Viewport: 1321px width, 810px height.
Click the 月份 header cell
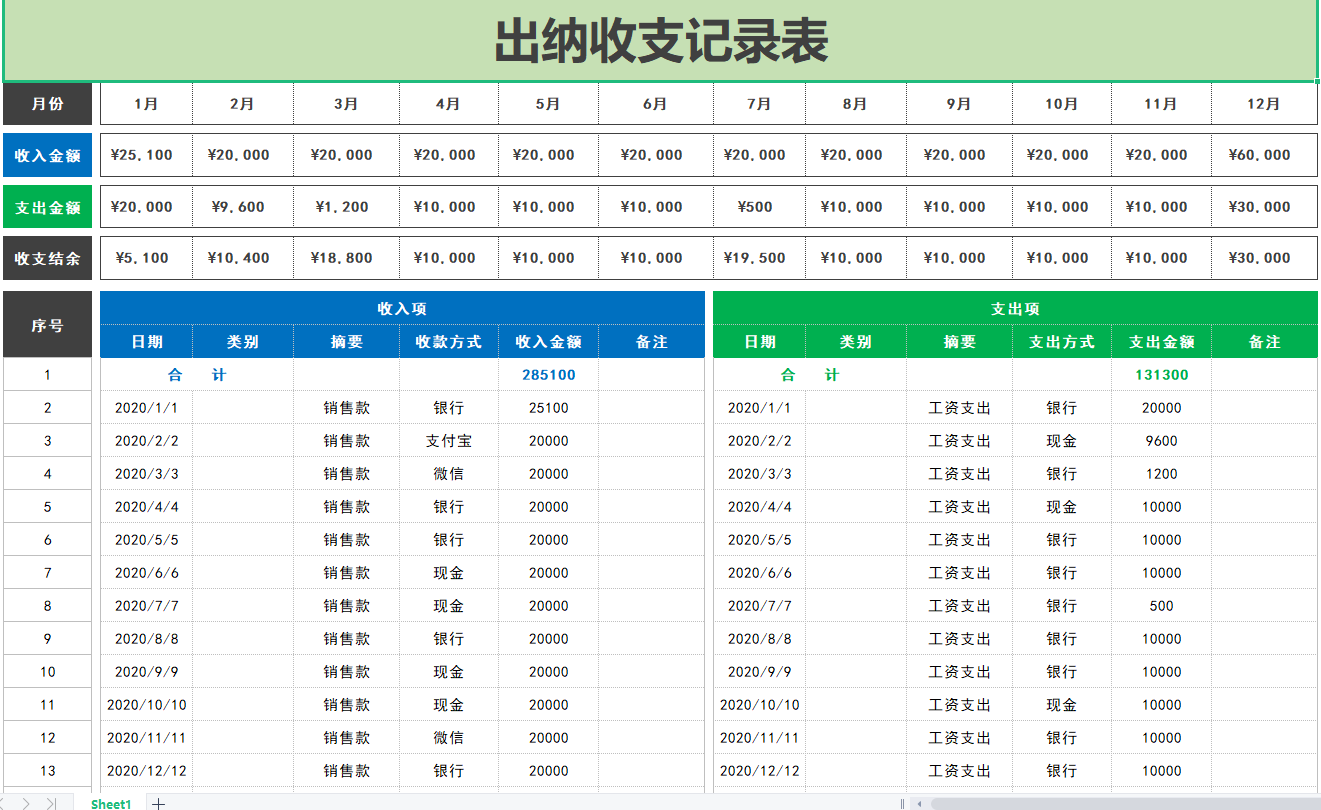pyautogui.click(x=48, y=103)
